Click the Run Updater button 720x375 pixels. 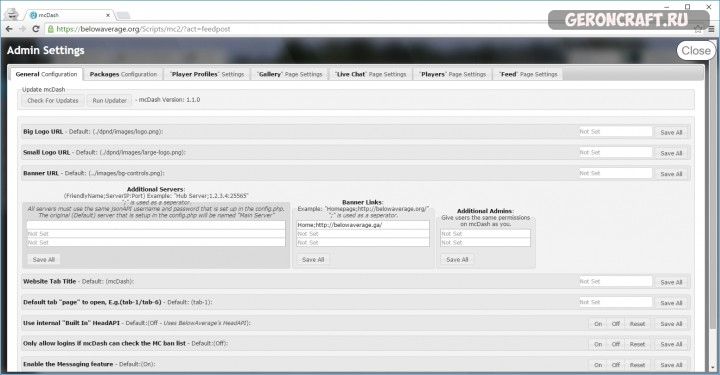[x=109, y=101]
